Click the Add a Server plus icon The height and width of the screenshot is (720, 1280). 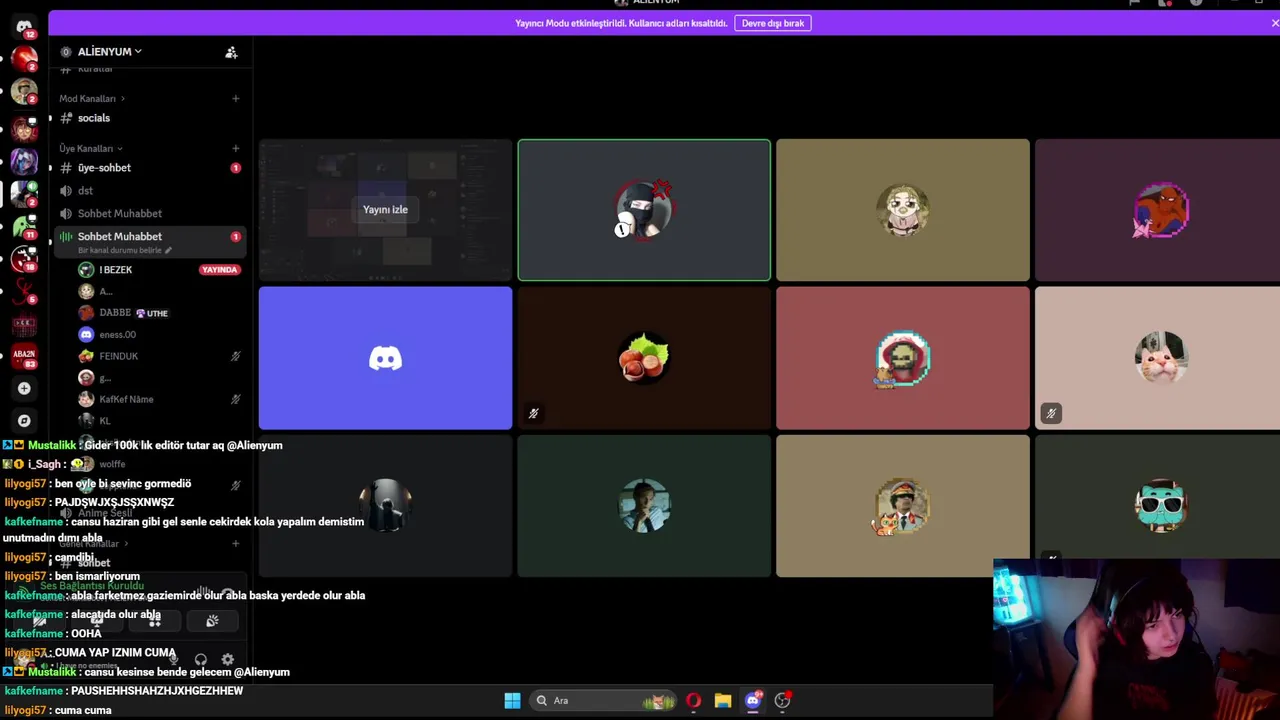click(24, 388)
